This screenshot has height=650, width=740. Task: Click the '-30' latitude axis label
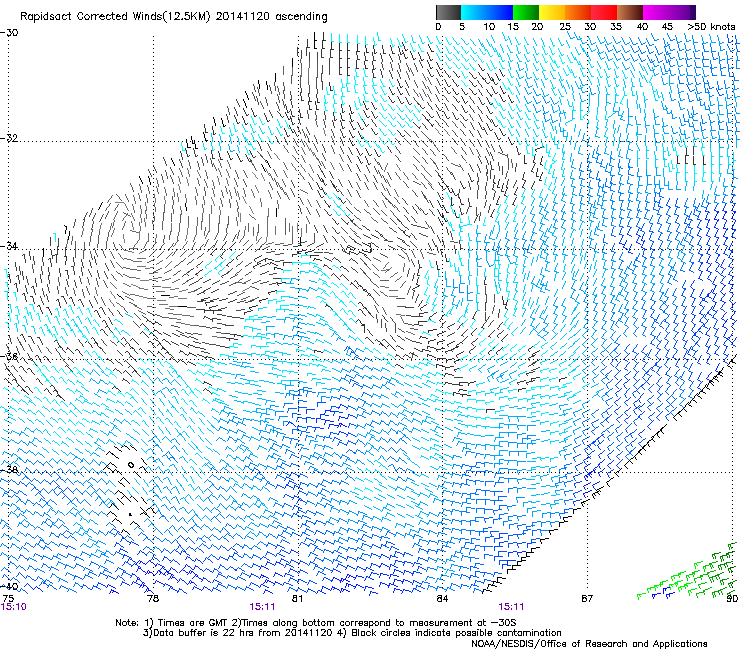9,33
